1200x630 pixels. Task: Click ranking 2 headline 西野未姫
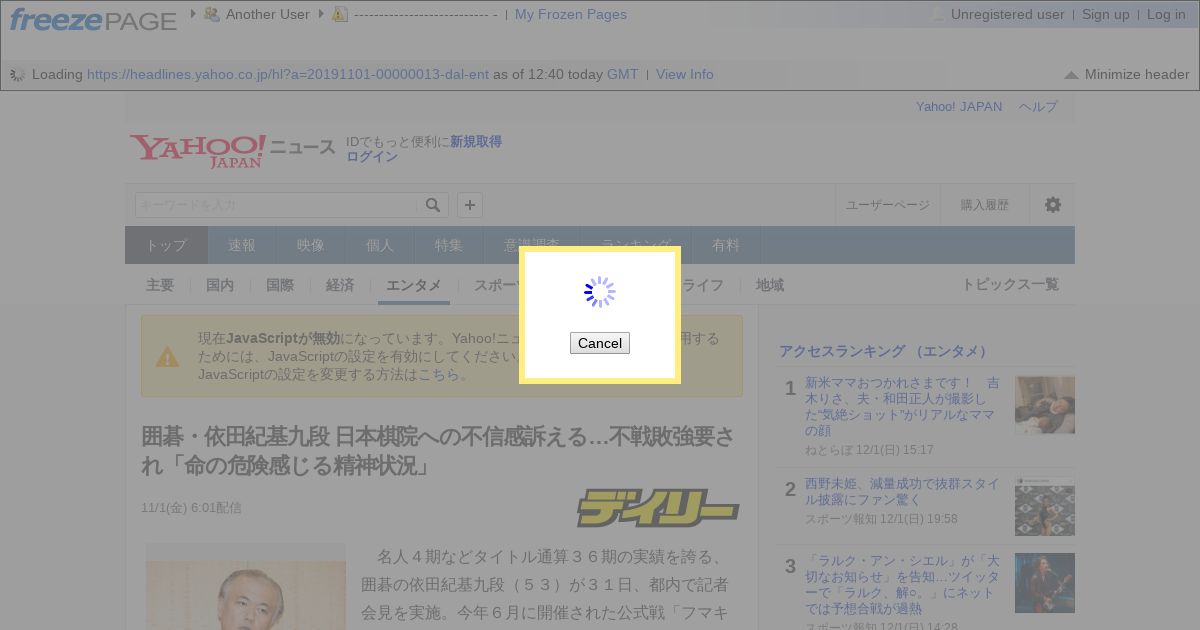tap(902, 491)
